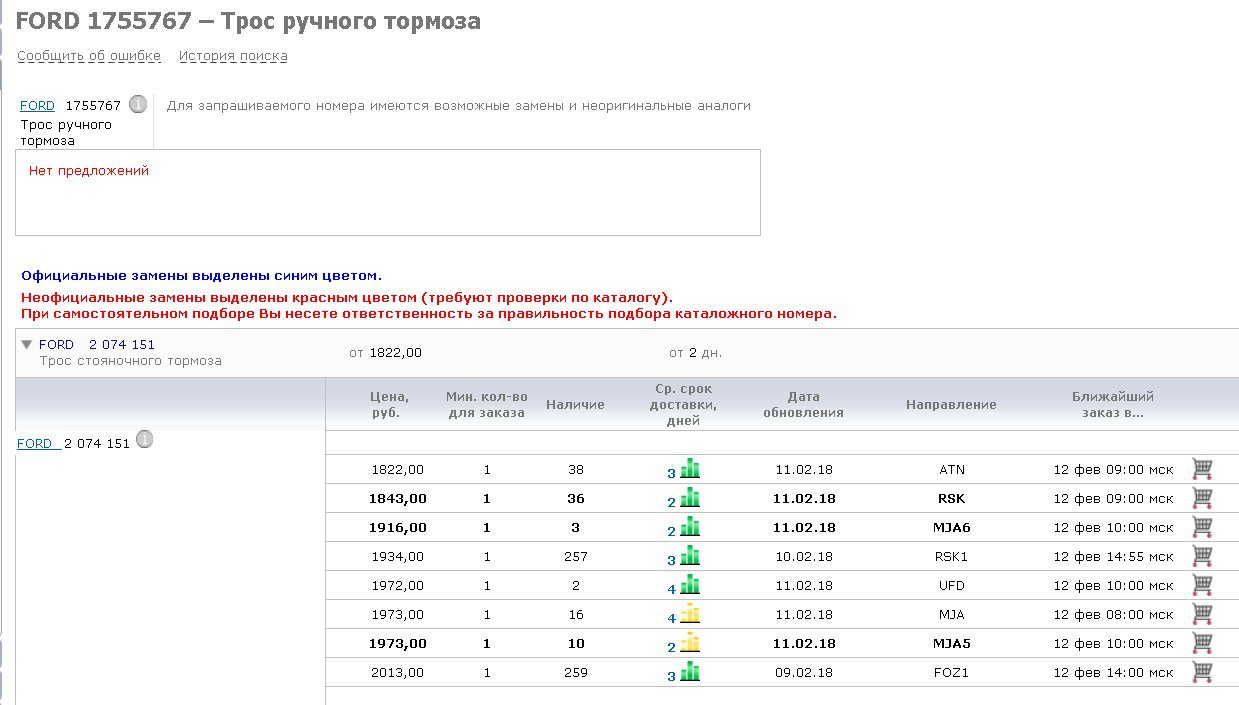
Task: Click direction code FOZ1
Action: (951, 672)
